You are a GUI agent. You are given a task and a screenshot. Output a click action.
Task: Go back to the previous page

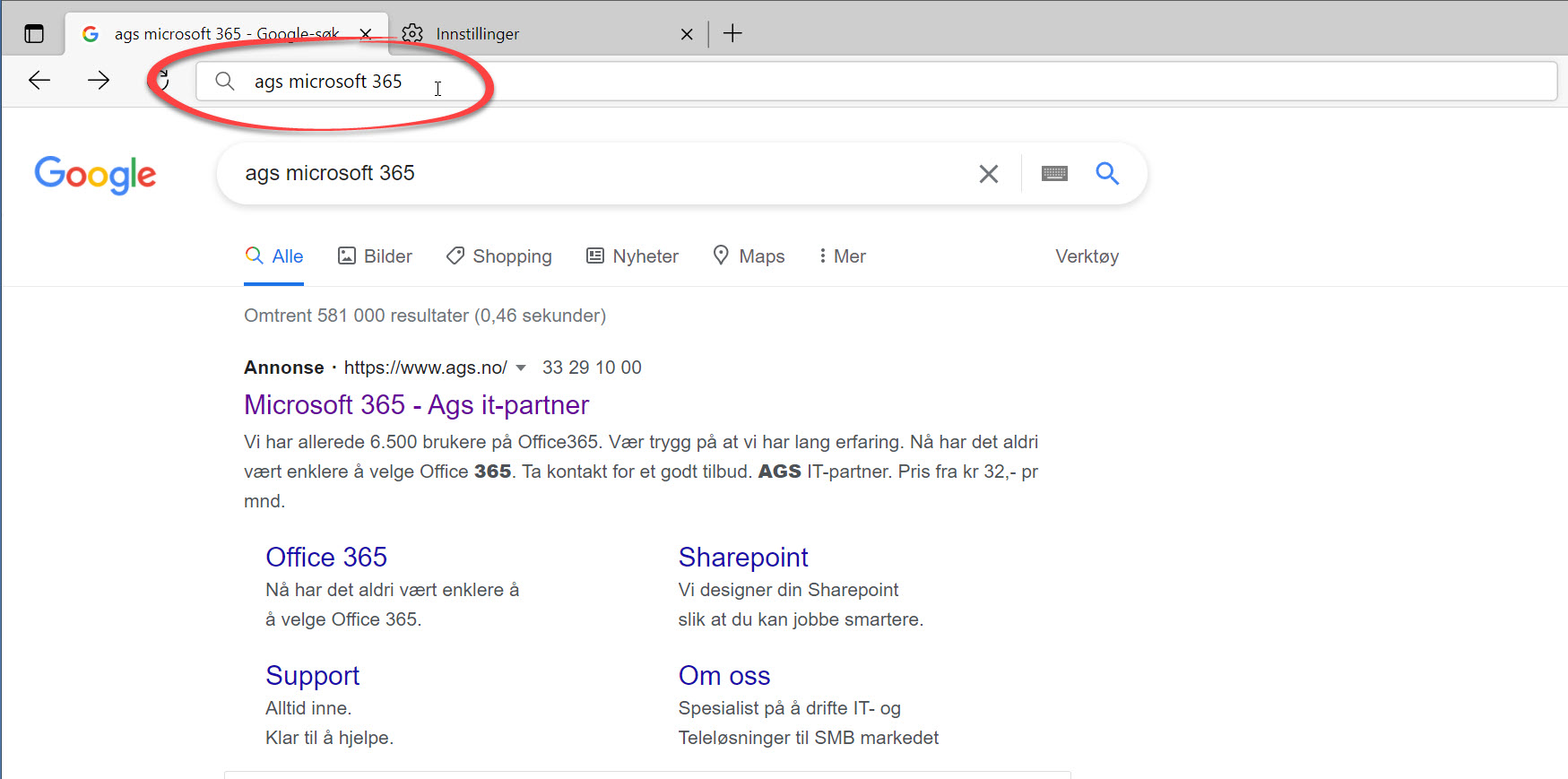click(x=39, y=81)
